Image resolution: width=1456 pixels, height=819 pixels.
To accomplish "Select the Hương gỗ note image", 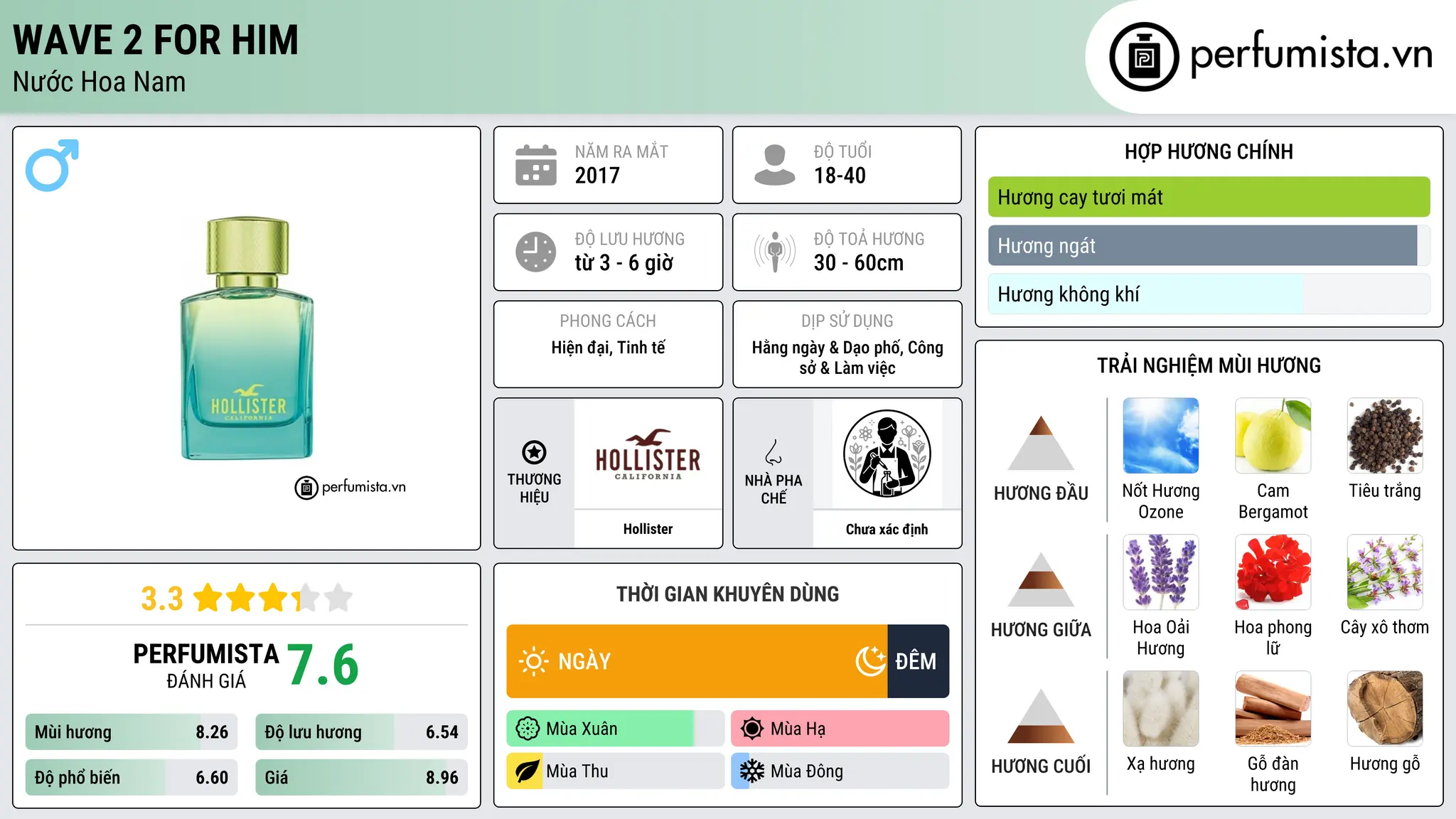I will coord(1385,709).
